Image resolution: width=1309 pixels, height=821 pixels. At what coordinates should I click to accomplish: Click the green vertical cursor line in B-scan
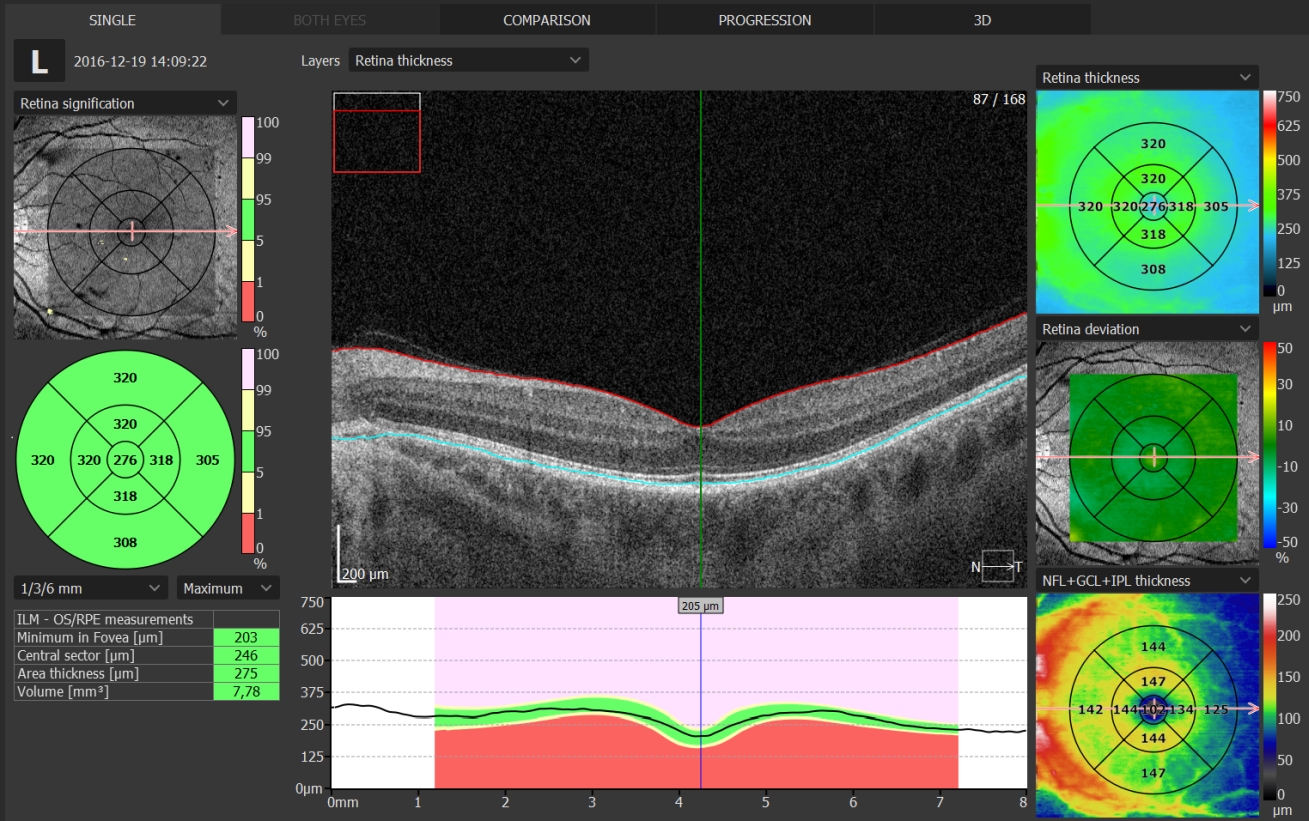tap(701, 338)
